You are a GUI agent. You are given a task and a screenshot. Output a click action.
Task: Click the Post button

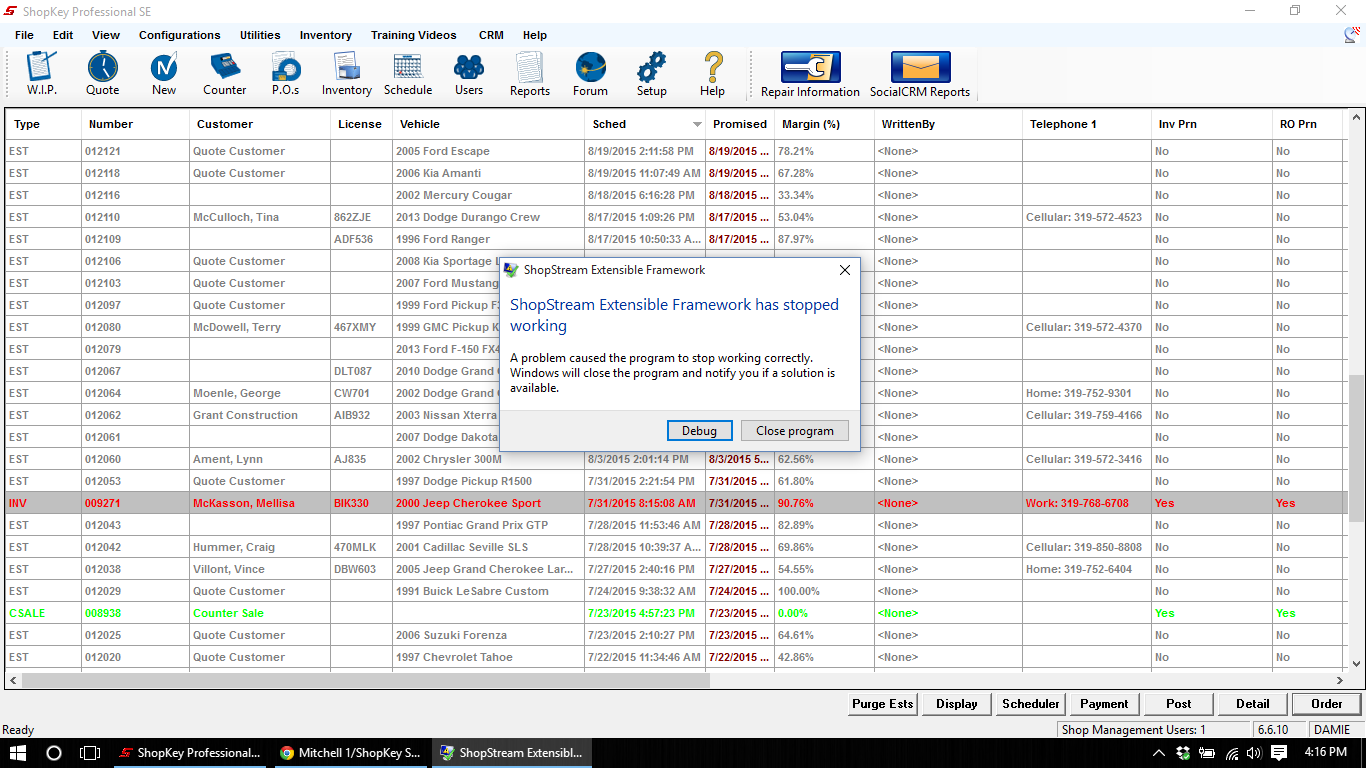pyautogui.click(x=1178, y=704)
